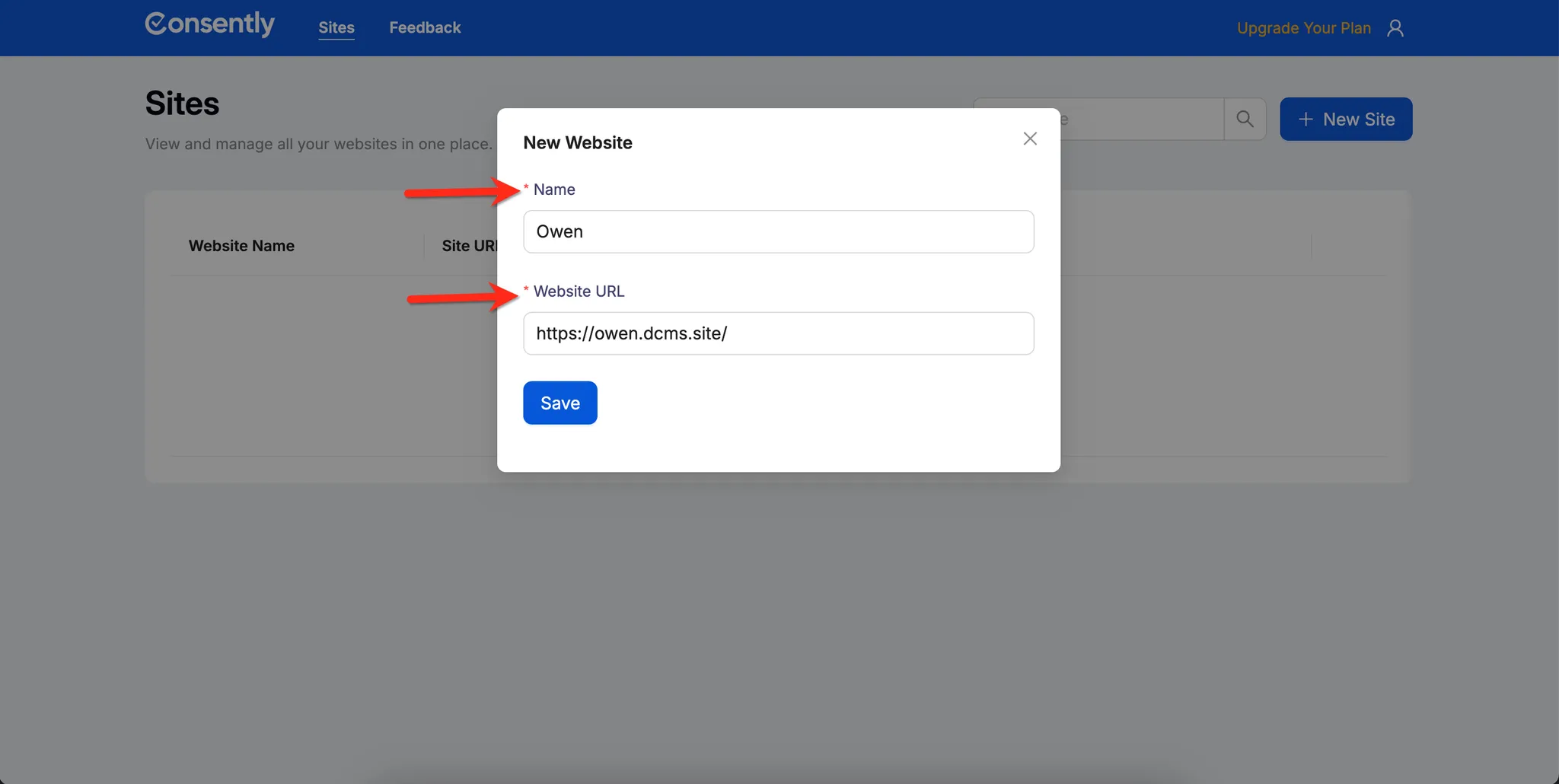The image size is (1559, 784).
Task: Click the magnifying glass search icon
Action: point(1245,119)
